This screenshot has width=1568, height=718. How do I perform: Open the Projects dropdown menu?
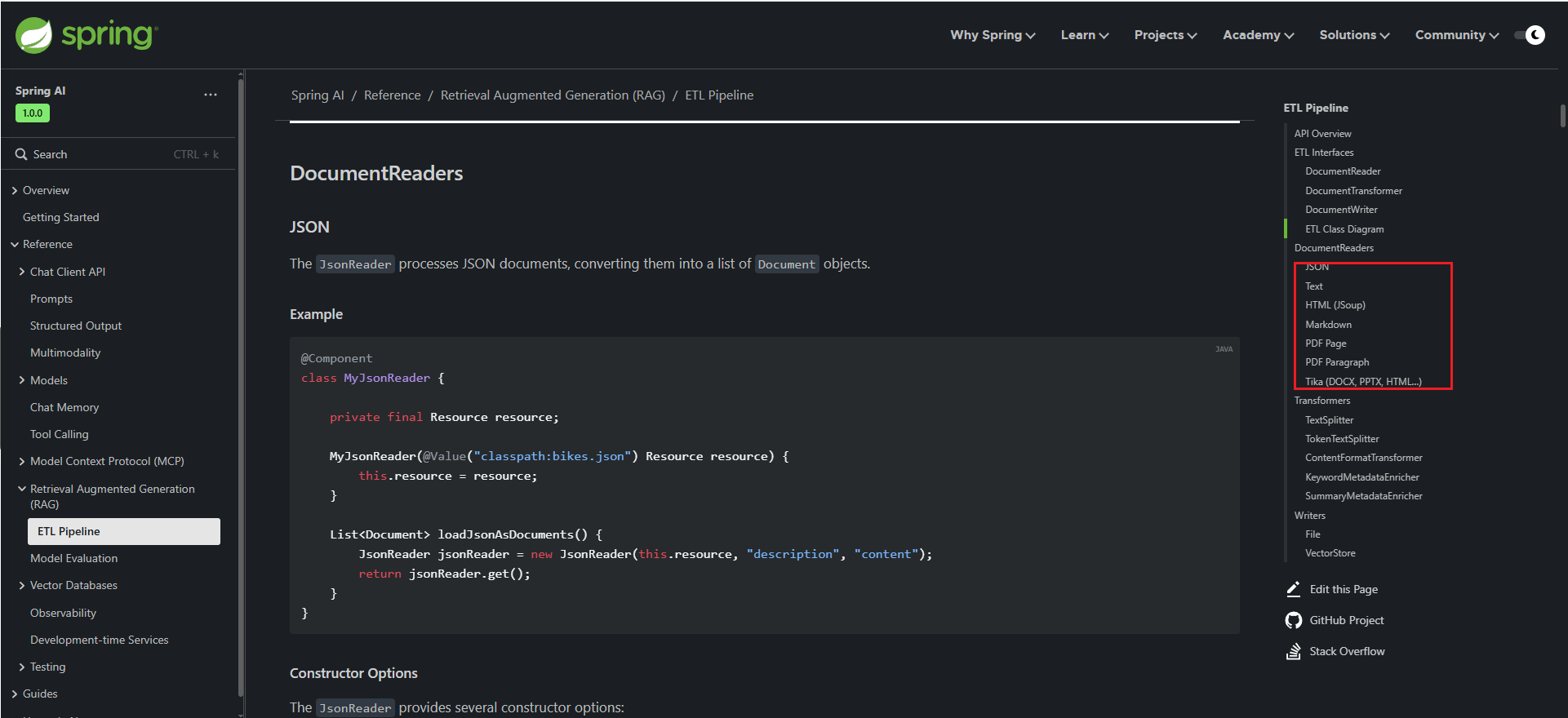pyautogui.click(x=1166, y=35)
